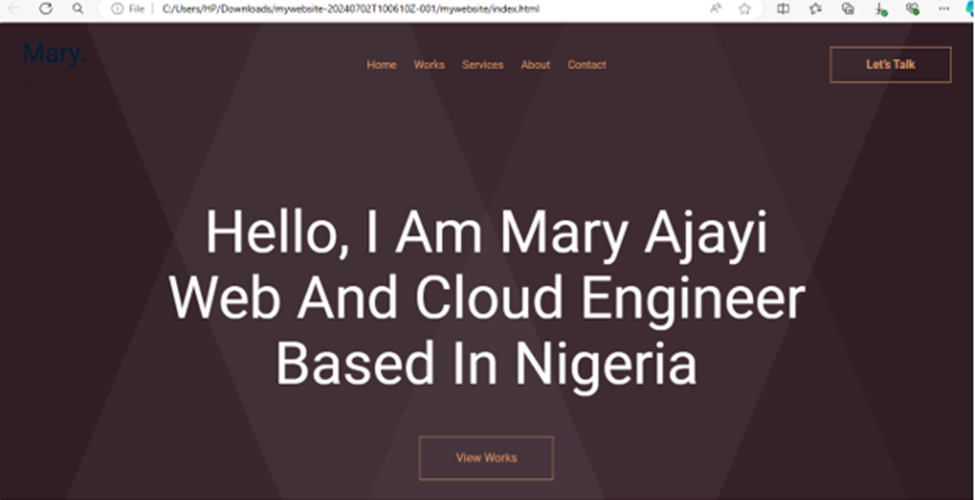Open the About nav link
This screenshot has height=500, width=975.
click(x=535, y=65)
